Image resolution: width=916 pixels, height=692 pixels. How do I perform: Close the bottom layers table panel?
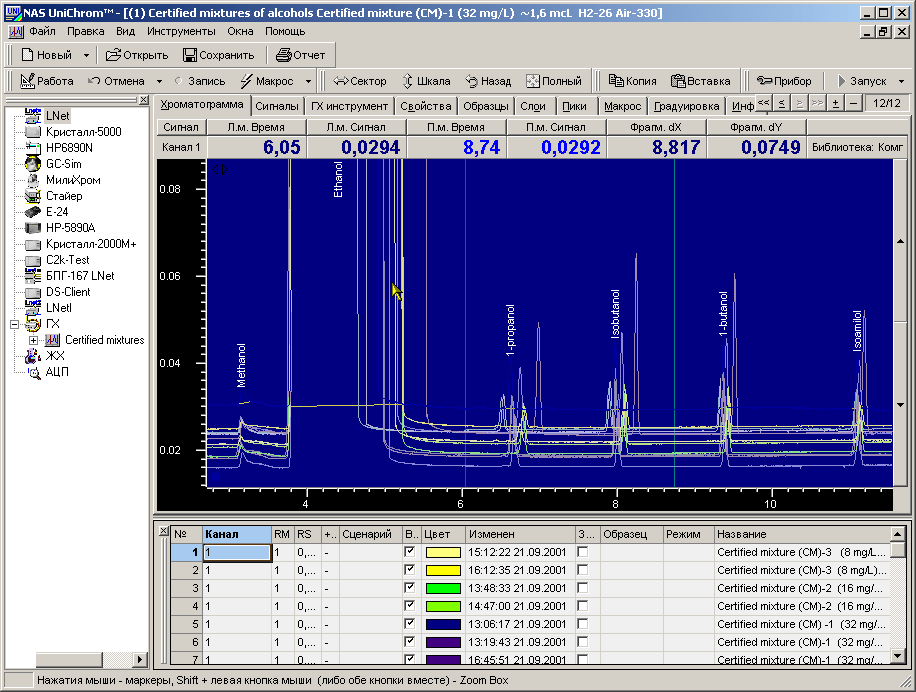(163, 531)
